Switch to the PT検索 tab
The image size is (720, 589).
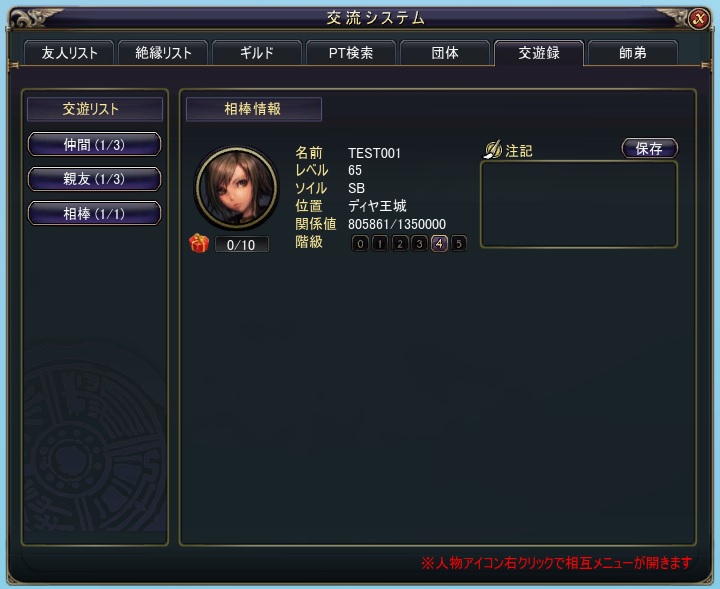point(351,53)
